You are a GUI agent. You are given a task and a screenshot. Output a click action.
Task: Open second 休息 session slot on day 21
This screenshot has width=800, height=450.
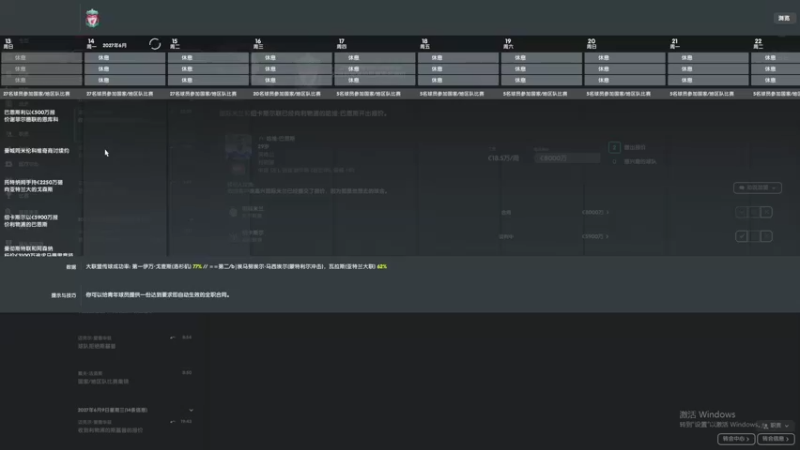[x=708, y=69]
